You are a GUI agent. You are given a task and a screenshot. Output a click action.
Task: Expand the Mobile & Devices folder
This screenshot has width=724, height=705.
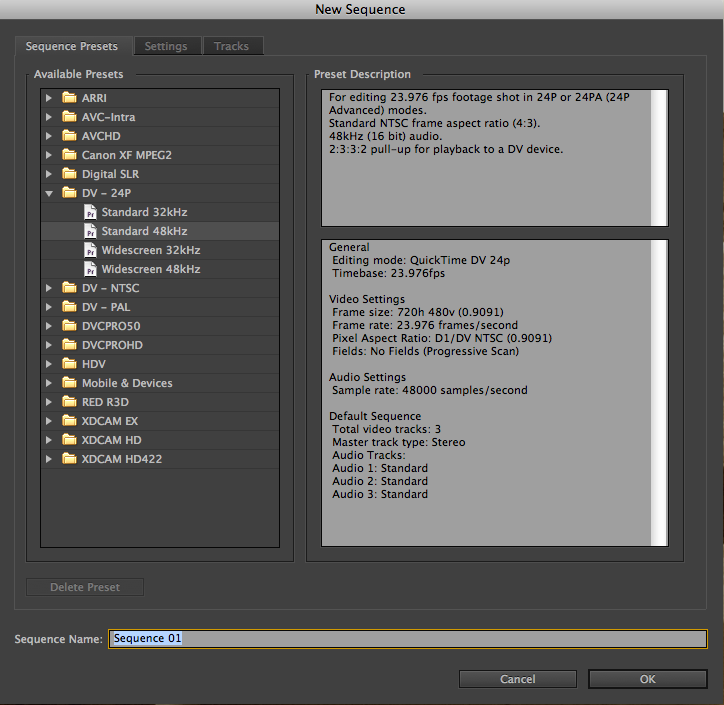click(x=48, y=383)
